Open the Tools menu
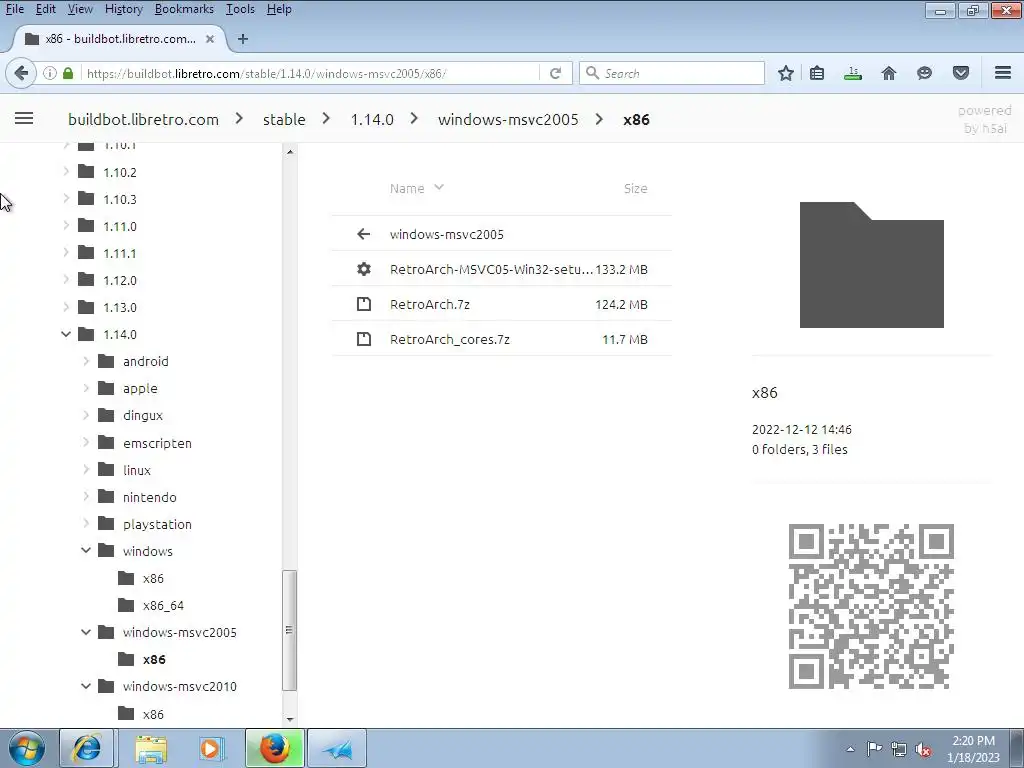 pyautogui.click(x=240, y=9)
